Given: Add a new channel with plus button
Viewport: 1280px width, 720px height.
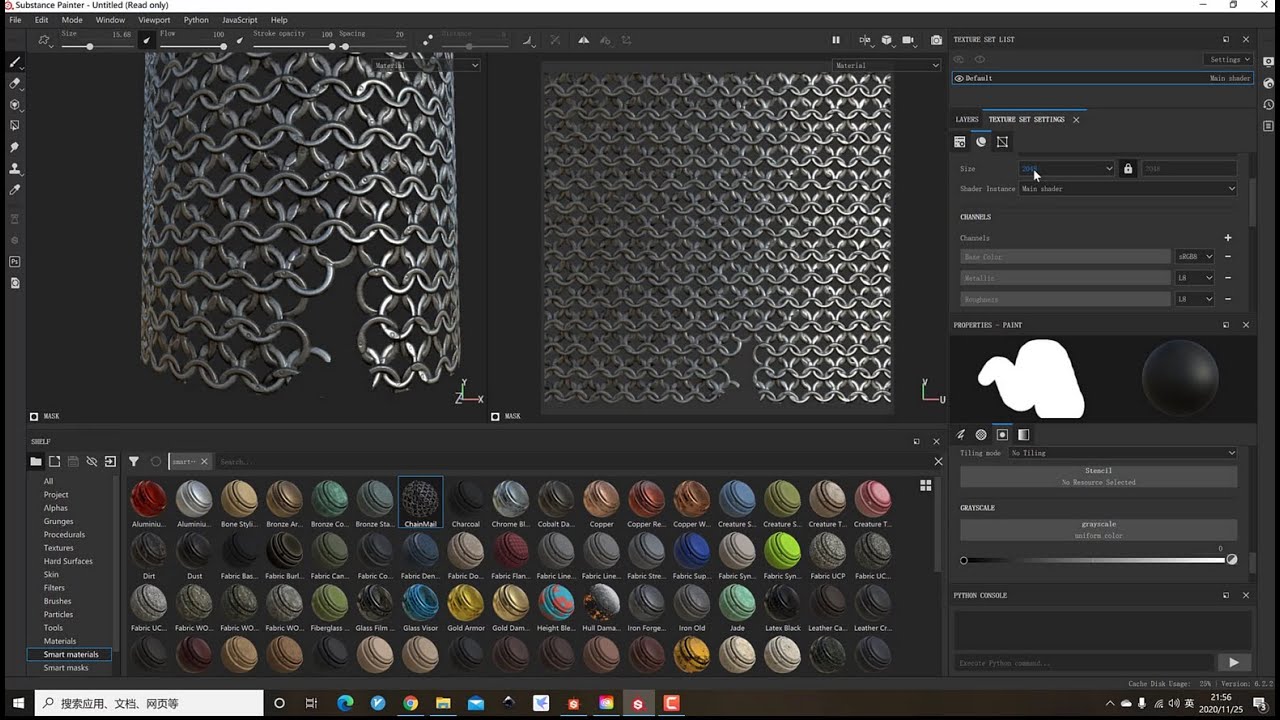Looking at the screenshot, I should (x=1228, y=238).
